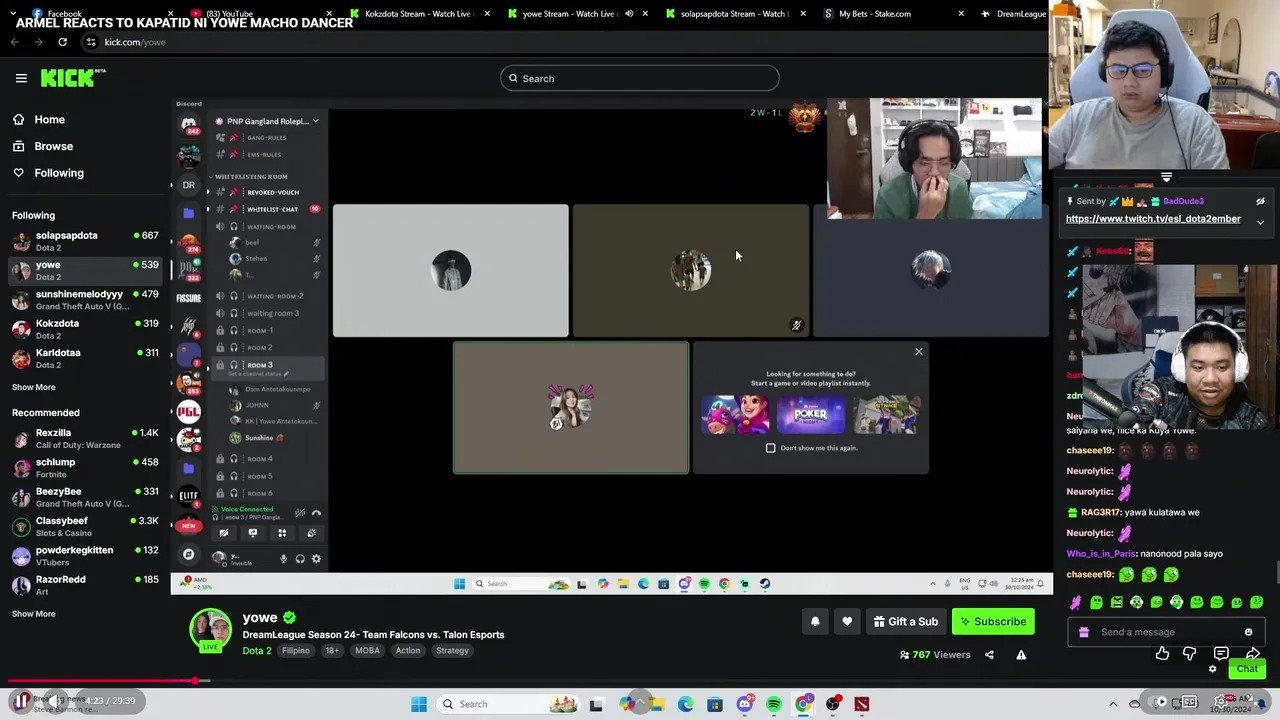The width and height of the screenshot is (1280, 720).
Task: Open Following in Kick sidebar
Action: 59,173
